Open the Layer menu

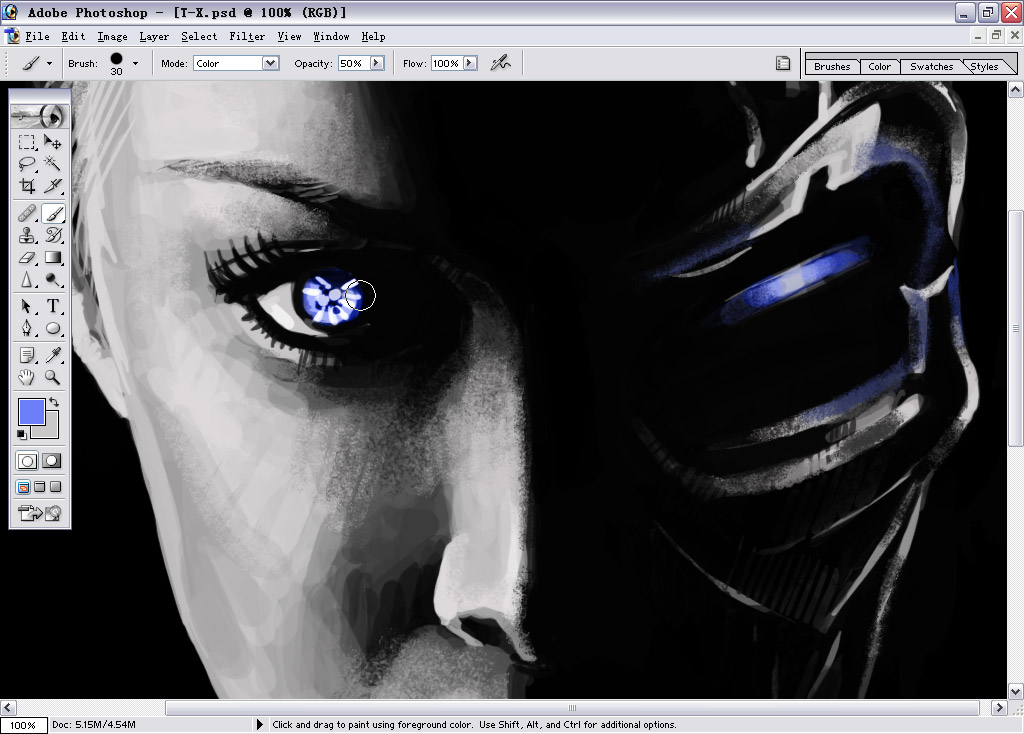(154, 37)
